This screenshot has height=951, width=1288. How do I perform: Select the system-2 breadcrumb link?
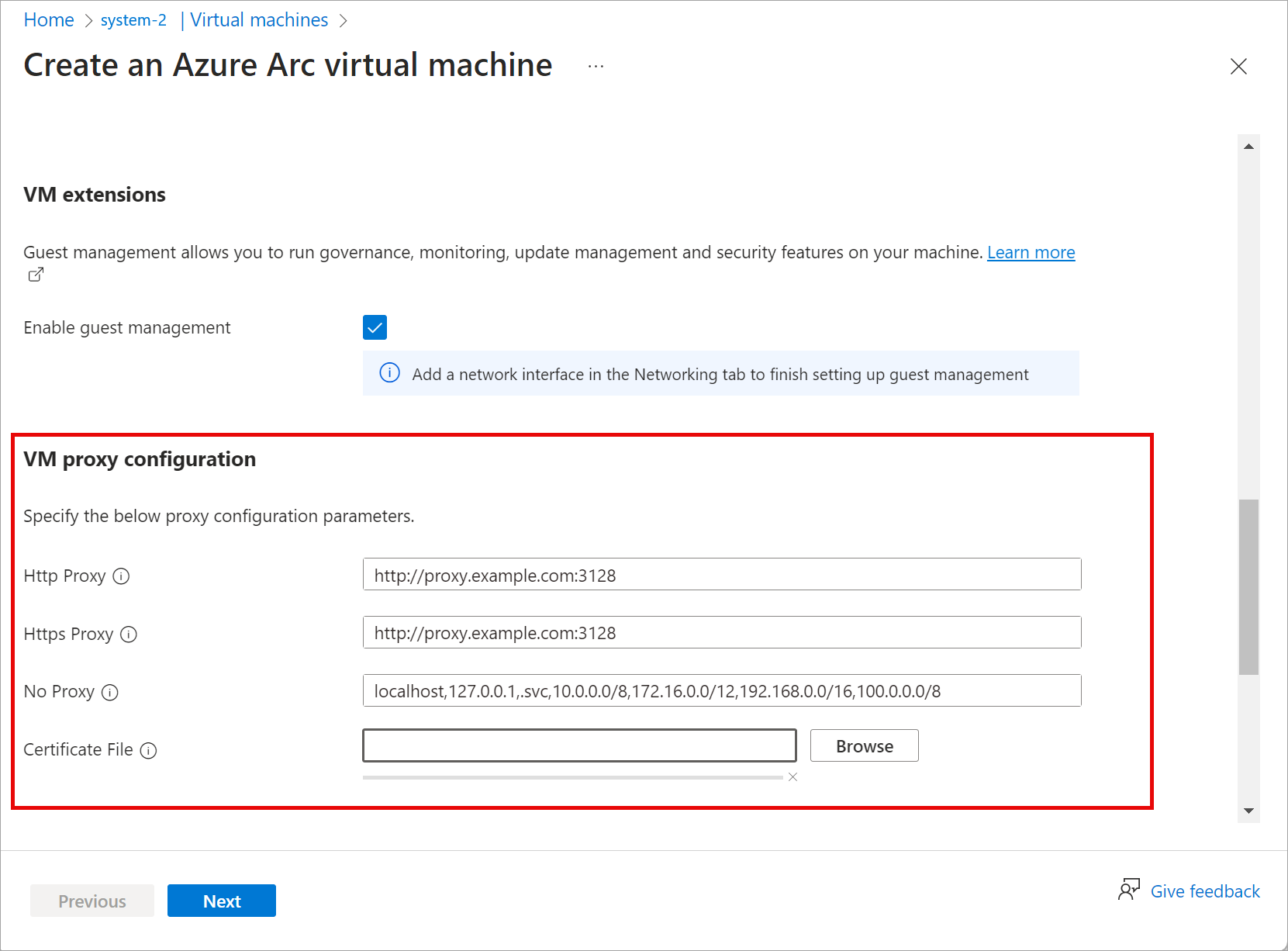point(133,19)
